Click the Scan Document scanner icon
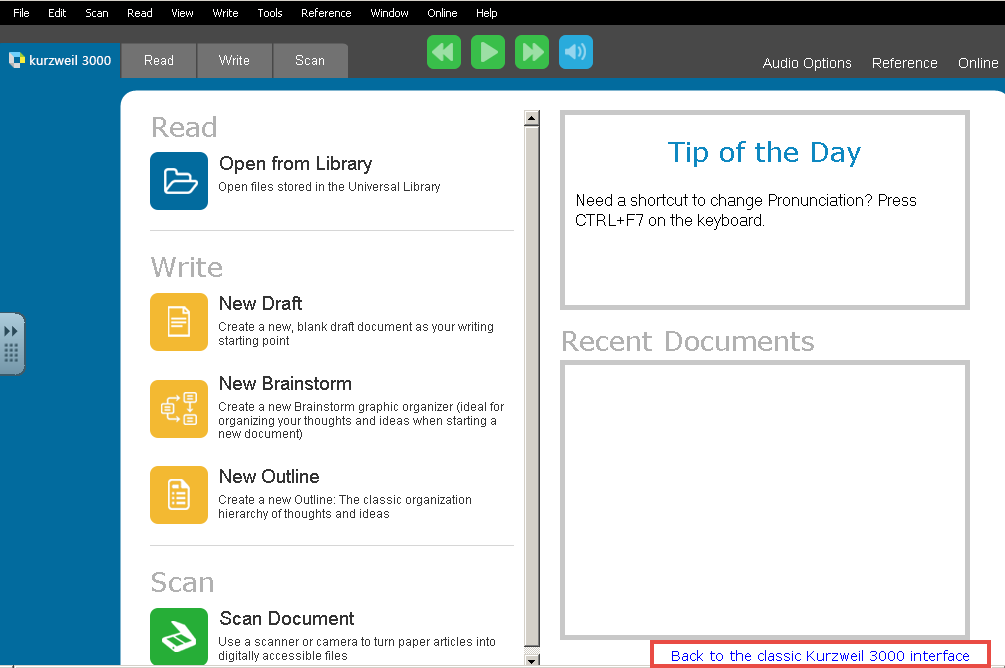The image size is (1005, 668). (179, 637)
